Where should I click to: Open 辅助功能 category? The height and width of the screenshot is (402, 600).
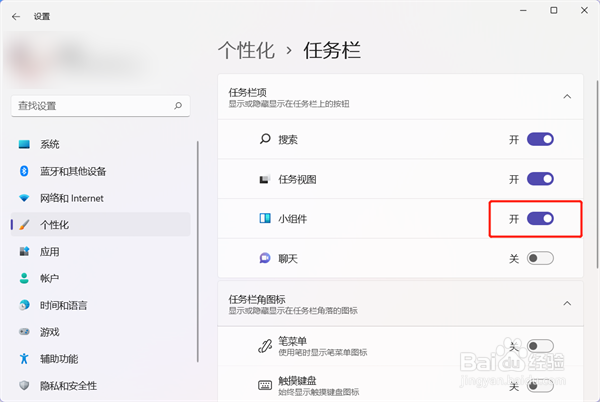click(101, 358)
